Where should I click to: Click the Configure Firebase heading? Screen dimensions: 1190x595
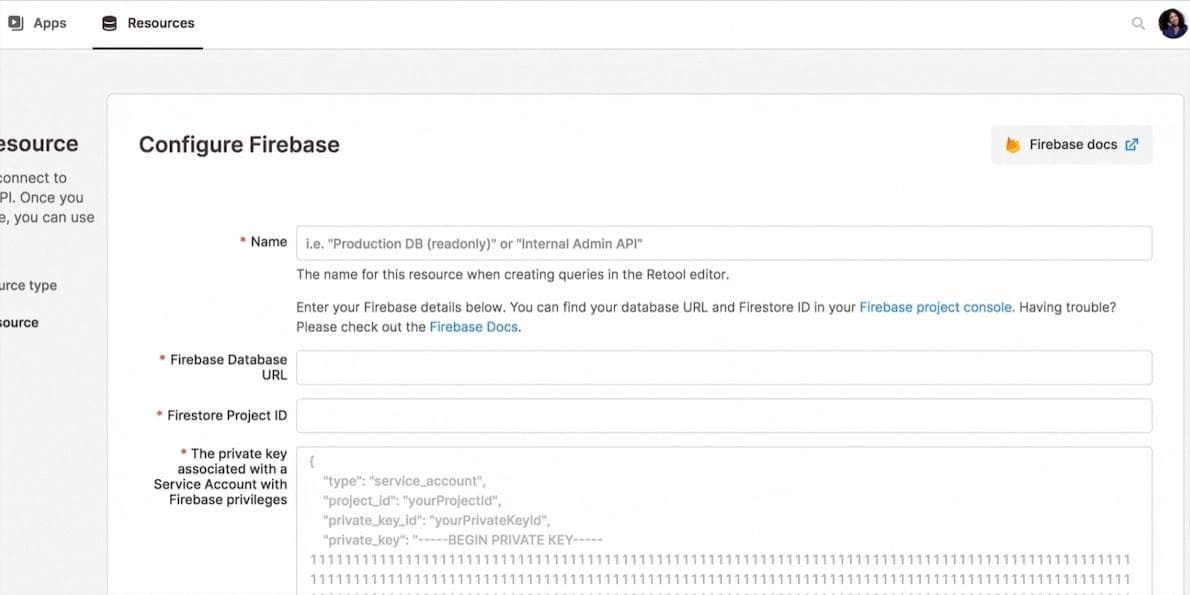click(x=239, y=145)
